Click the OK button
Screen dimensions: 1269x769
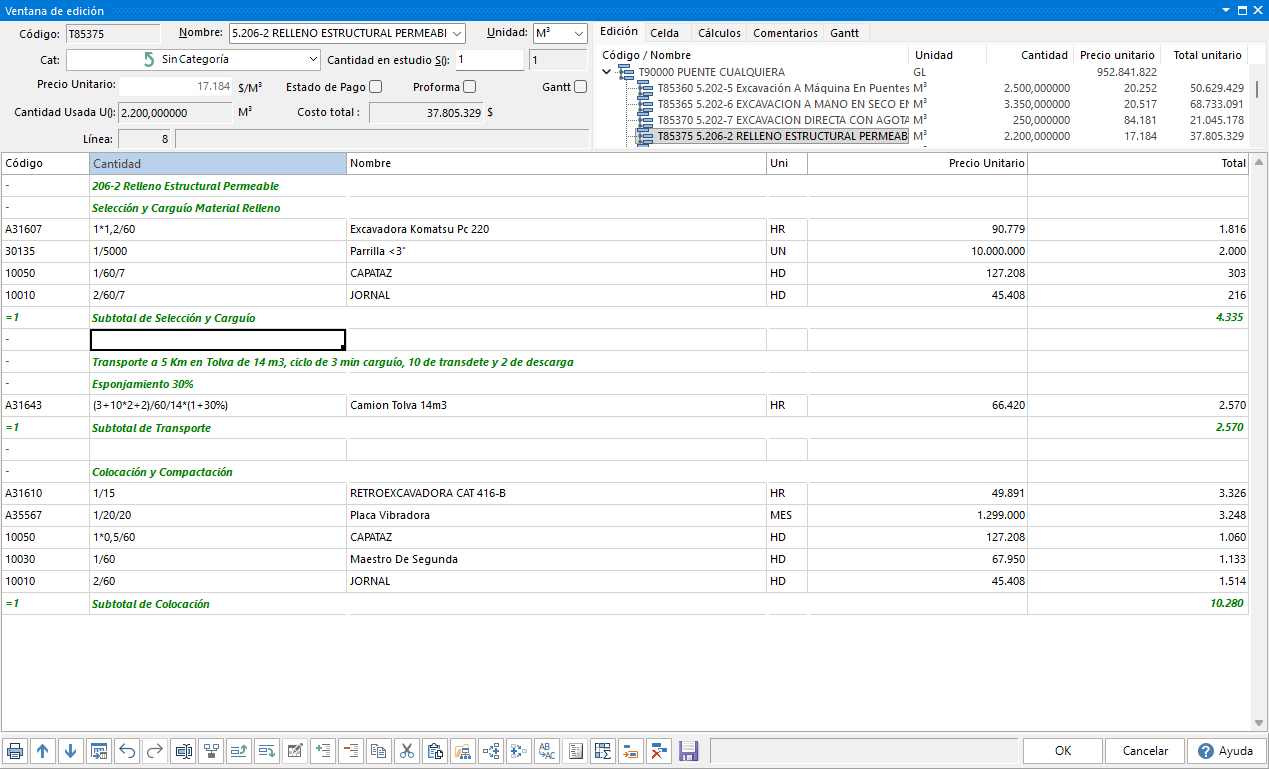[1063, 751]
